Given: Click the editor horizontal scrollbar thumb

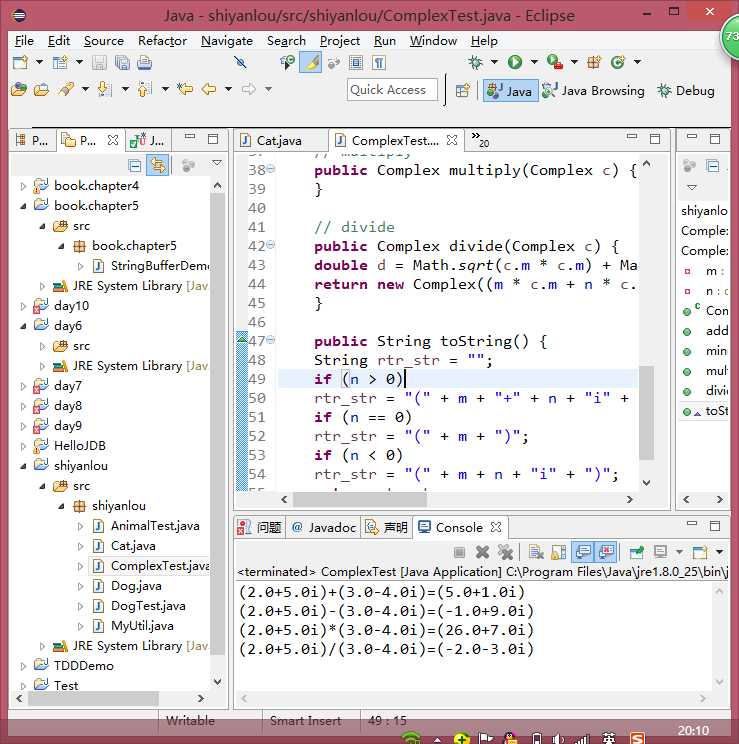Looking at the screenshot, I should [359, 499].
